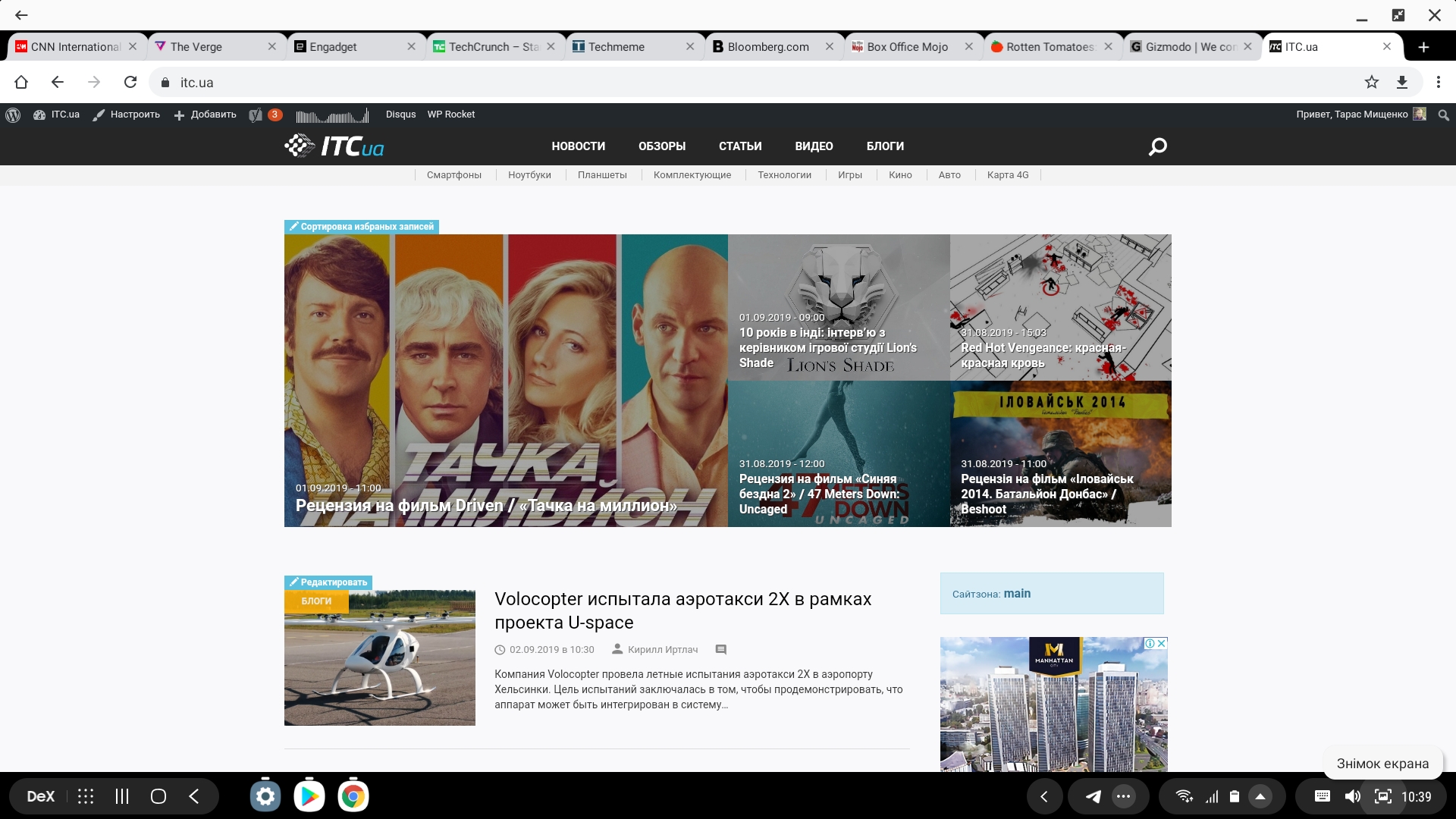Viewport: 1456px width, 819px height.
Task: Expand the tray up-arrow notifications
Action: [1260, 796]
